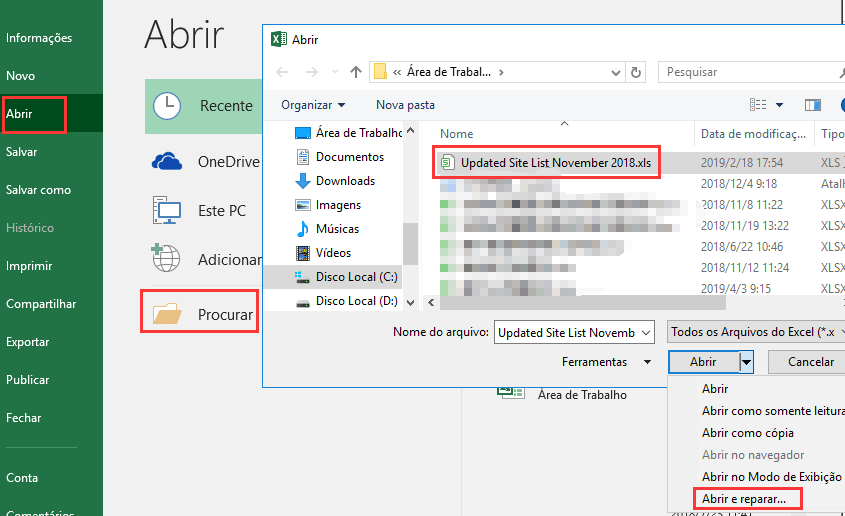Select the Recente clock icon

coord(167,106)
